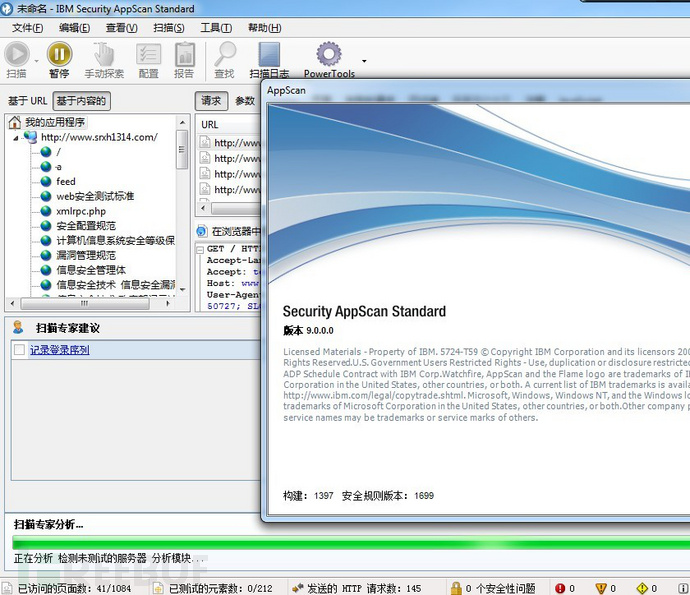Open the 文件(F) menu

27,28
